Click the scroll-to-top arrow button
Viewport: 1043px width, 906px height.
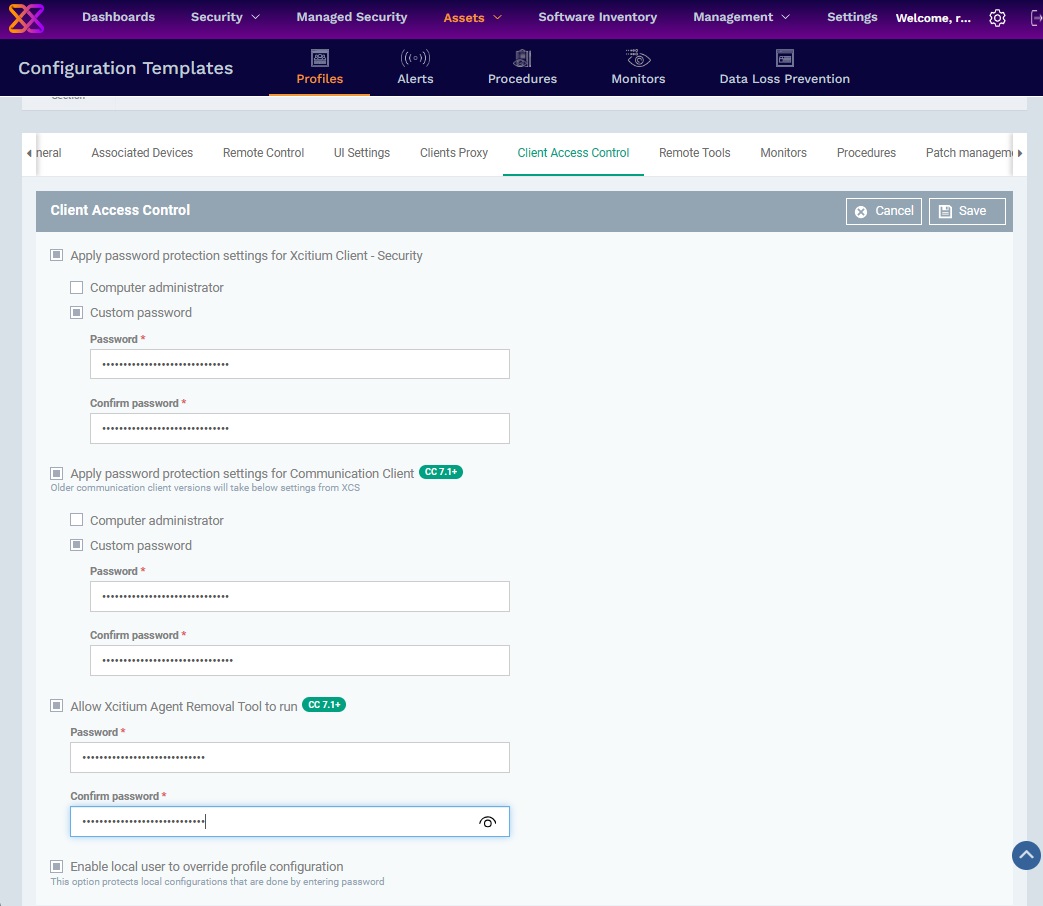click(1026, 855)
